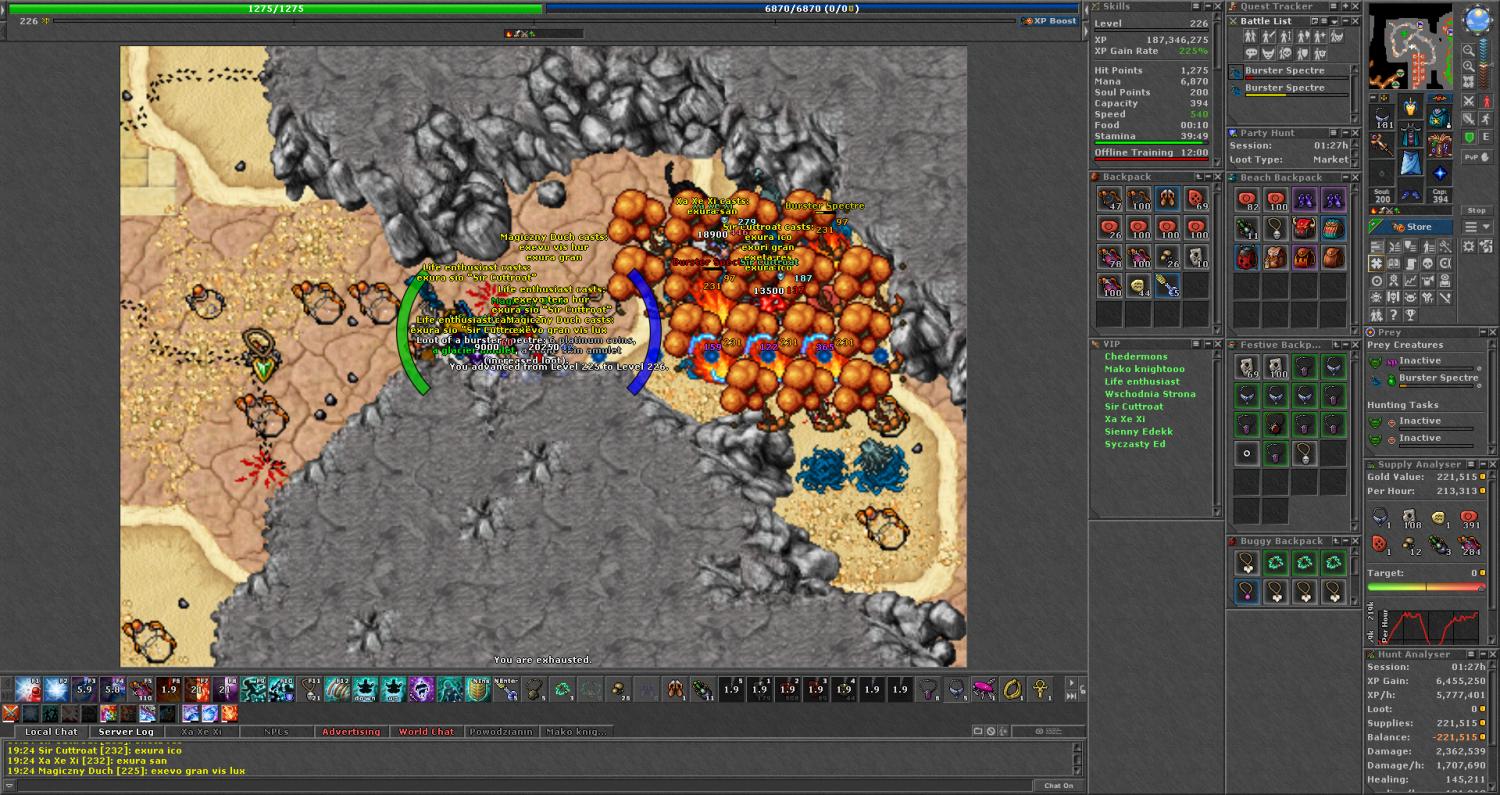Click the minimap compass rose
Image resolution: width=1500 pixels, height=795 pixels.
(1477, 19)
